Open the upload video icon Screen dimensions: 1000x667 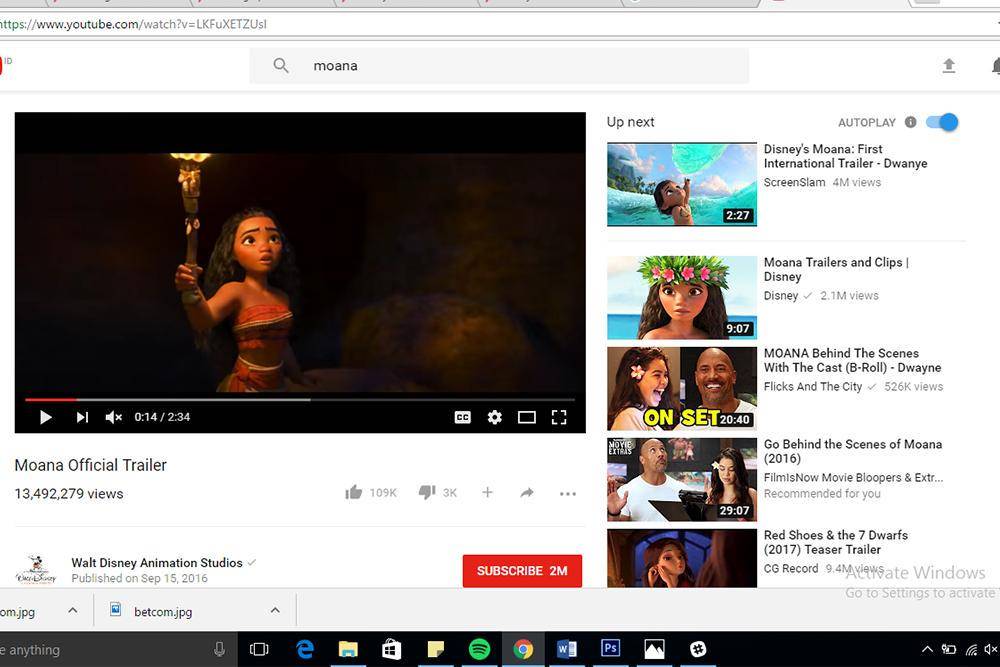[949, 65]
